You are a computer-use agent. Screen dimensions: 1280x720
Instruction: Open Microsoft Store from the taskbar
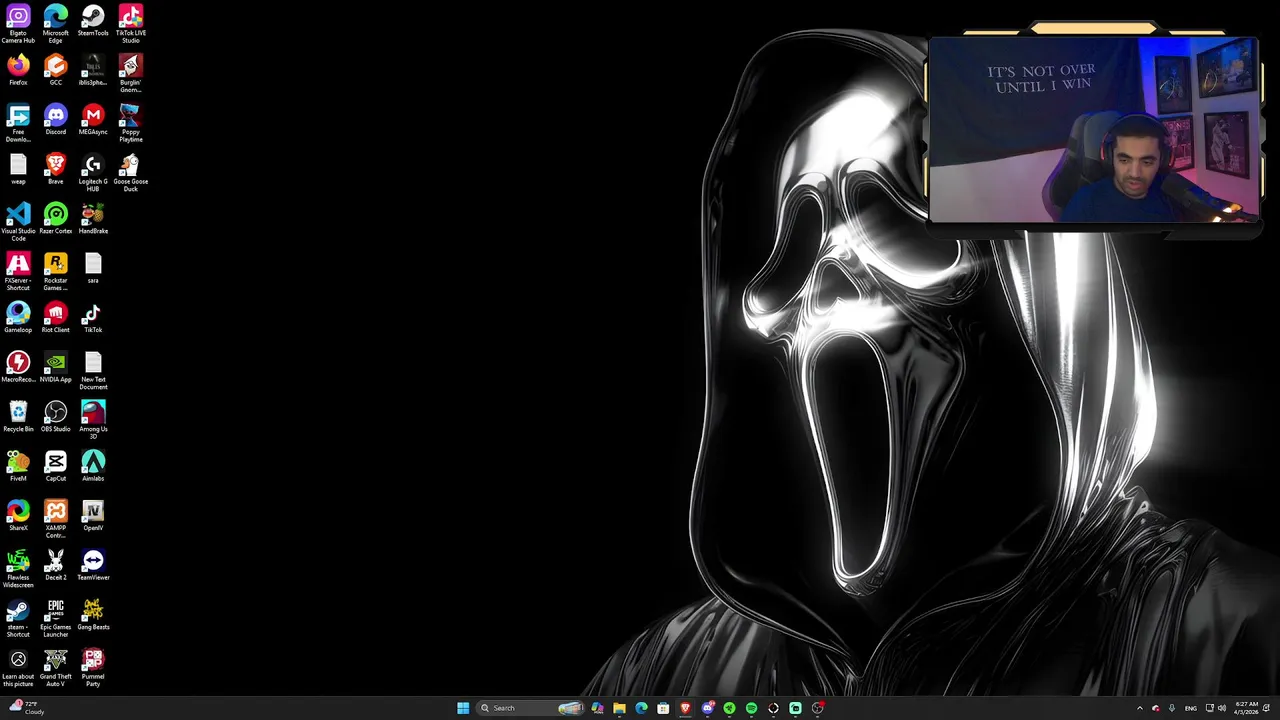(663, 708)
